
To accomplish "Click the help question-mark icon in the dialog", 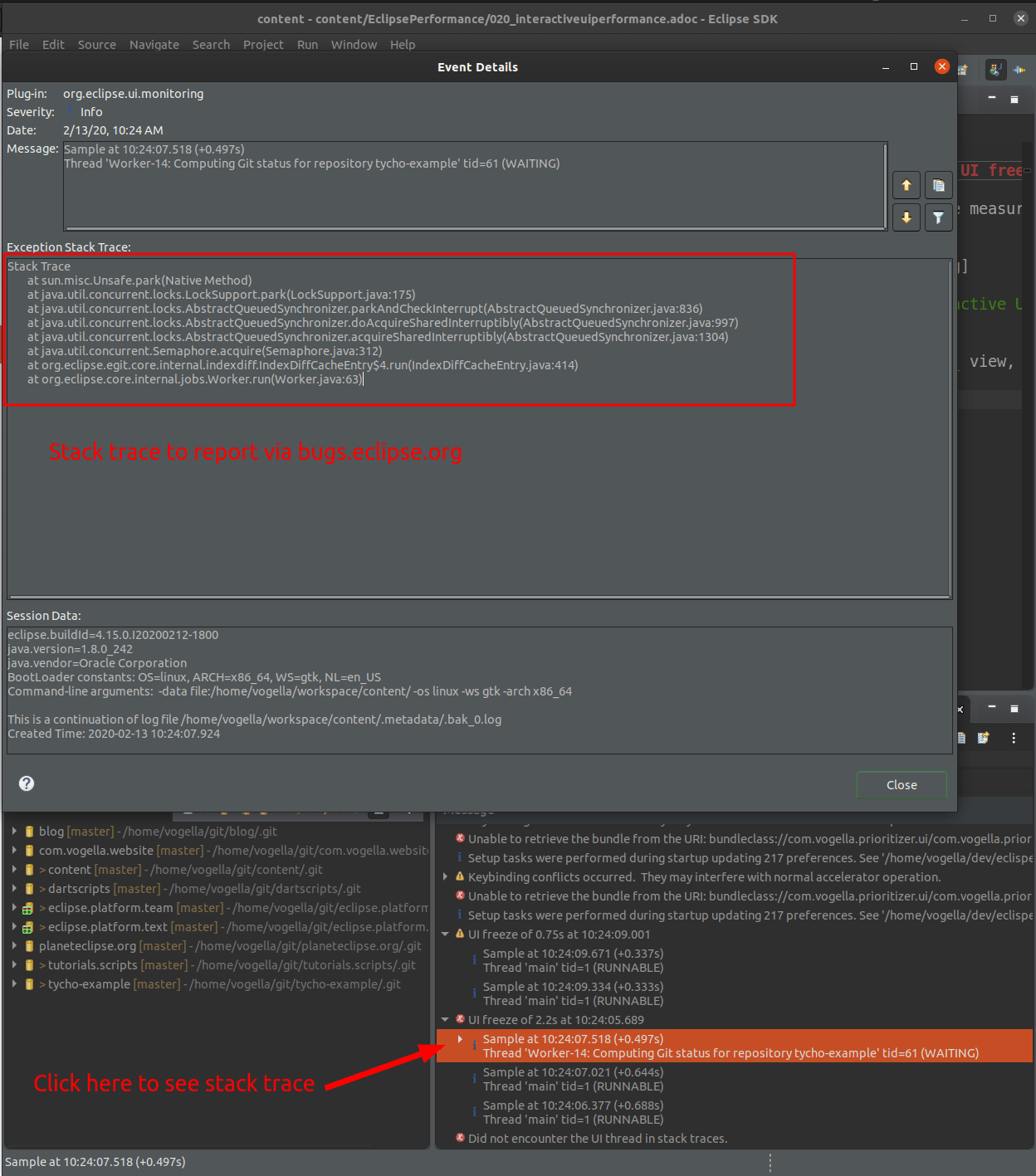I will [x=26, y=783].
